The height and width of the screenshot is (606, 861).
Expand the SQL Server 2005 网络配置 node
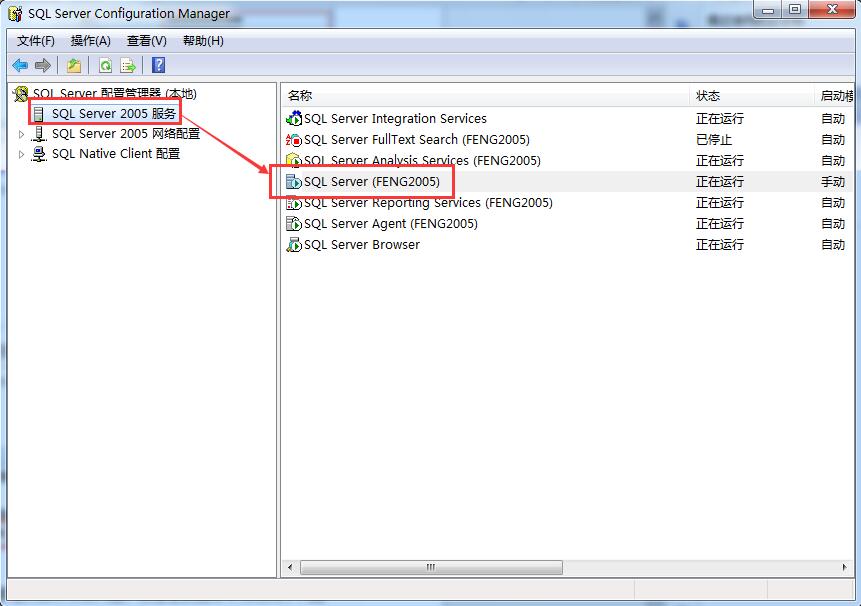pos(21,134)
